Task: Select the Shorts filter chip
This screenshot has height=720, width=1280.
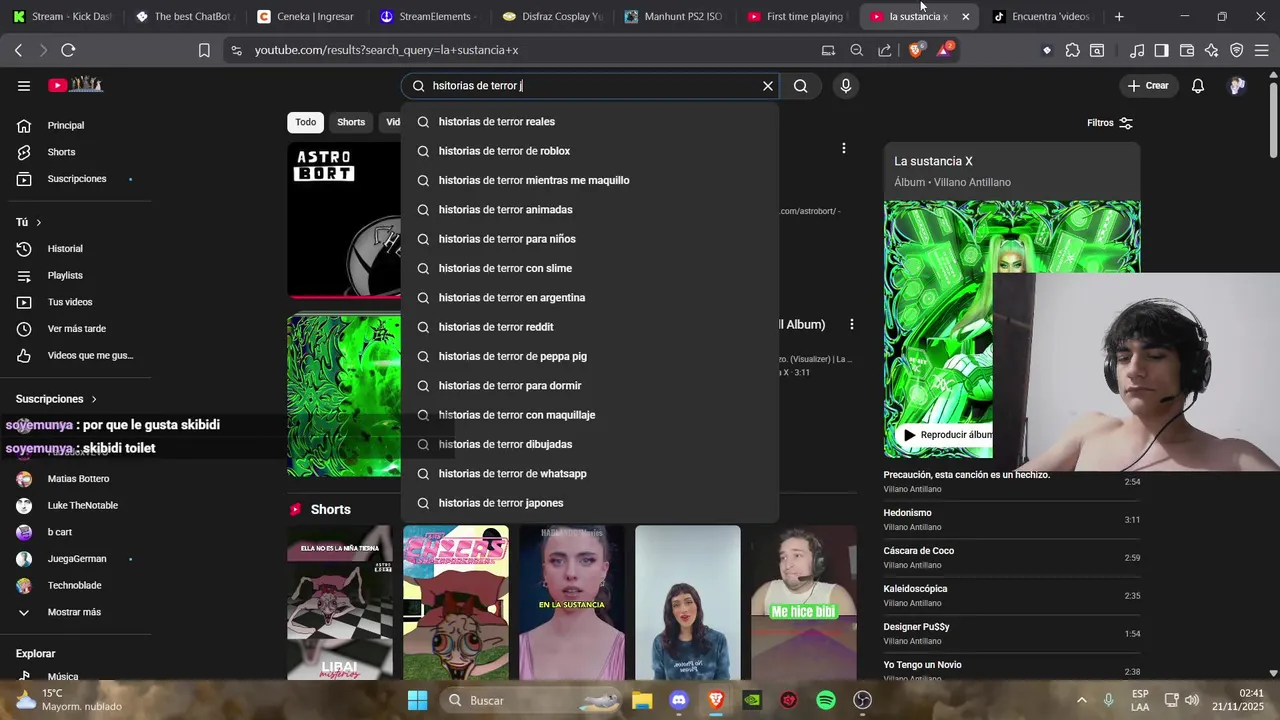Action: pyautogui.click(x=351, y=122)
